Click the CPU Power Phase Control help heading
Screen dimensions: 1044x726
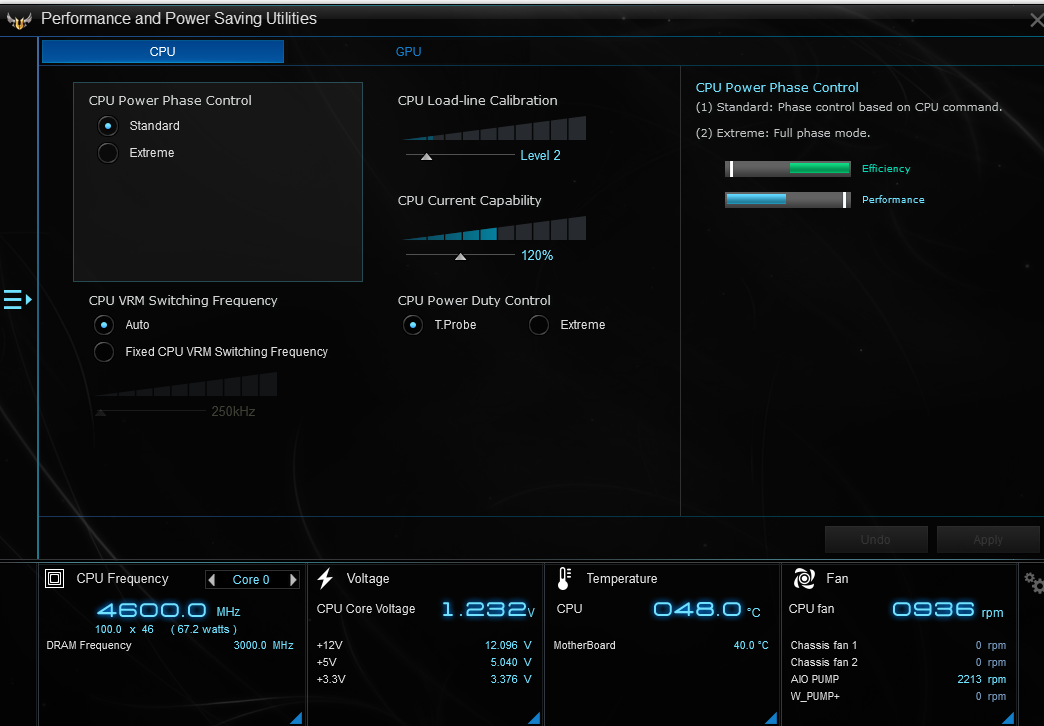[777, 87]
